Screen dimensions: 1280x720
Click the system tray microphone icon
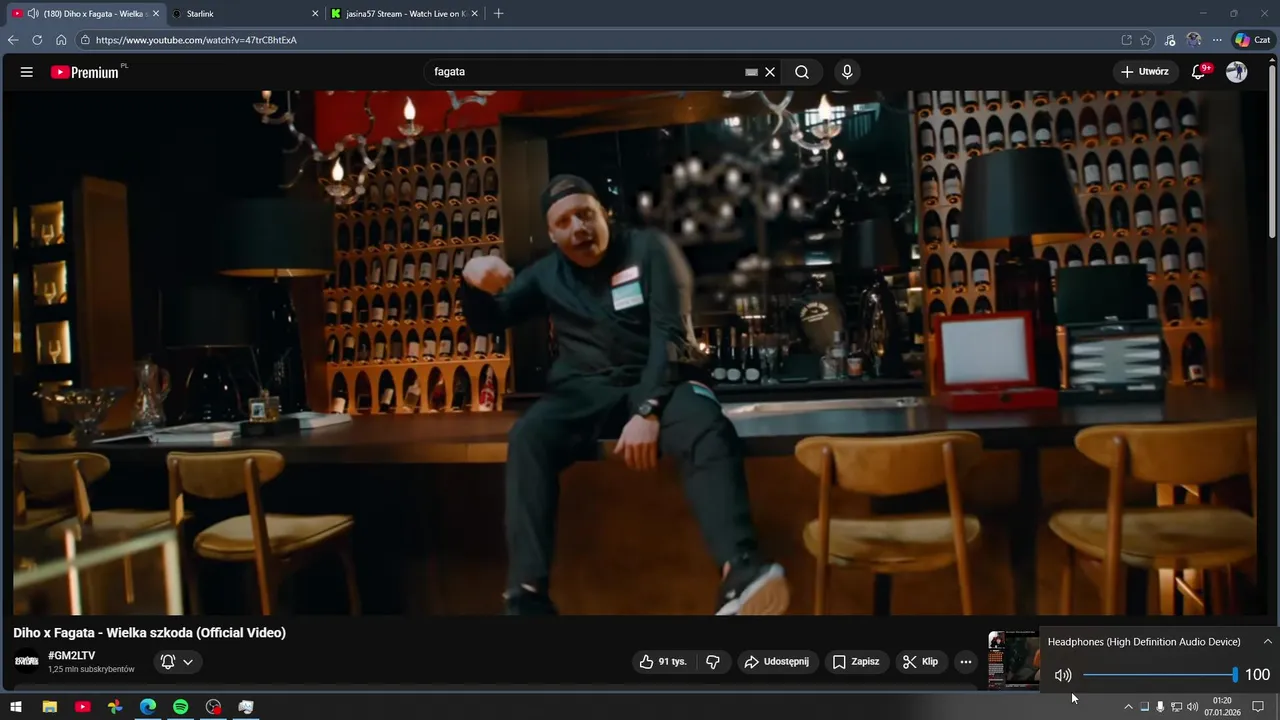[1160, 707]
